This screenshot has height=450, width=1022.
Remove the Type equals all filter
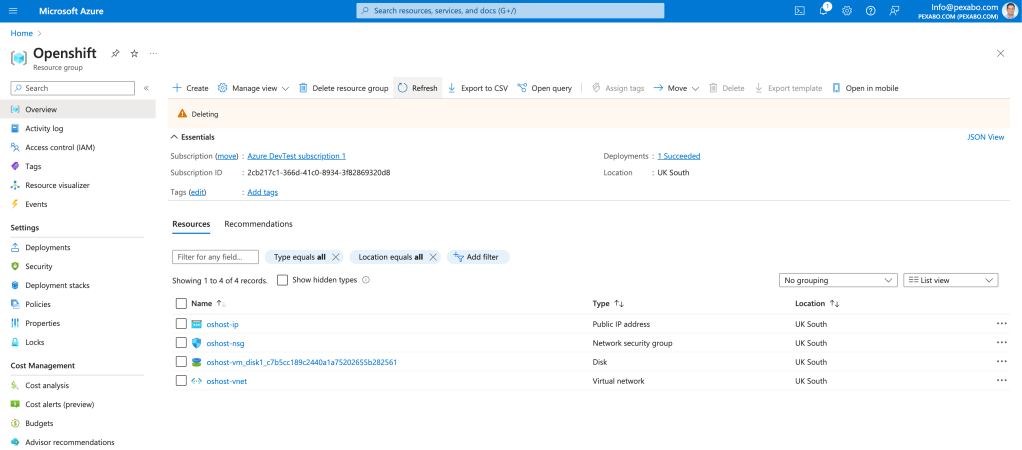click(x=336, y=257)
